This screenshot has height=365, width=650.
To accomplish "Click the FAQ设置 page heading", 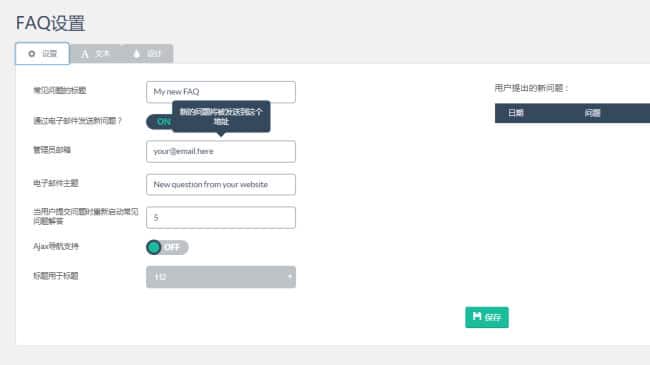I will [51, 23].
